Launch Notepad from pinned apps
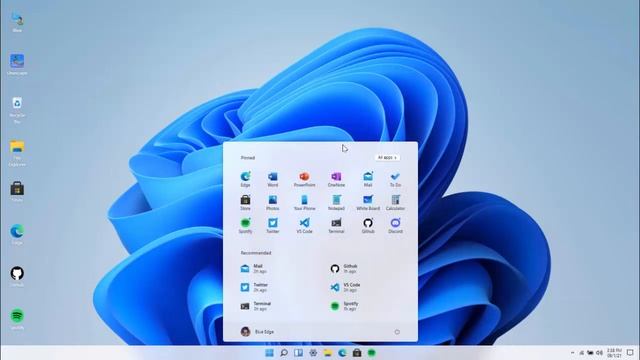This screenshot has width=640, height=360. [x=336, y=202]
